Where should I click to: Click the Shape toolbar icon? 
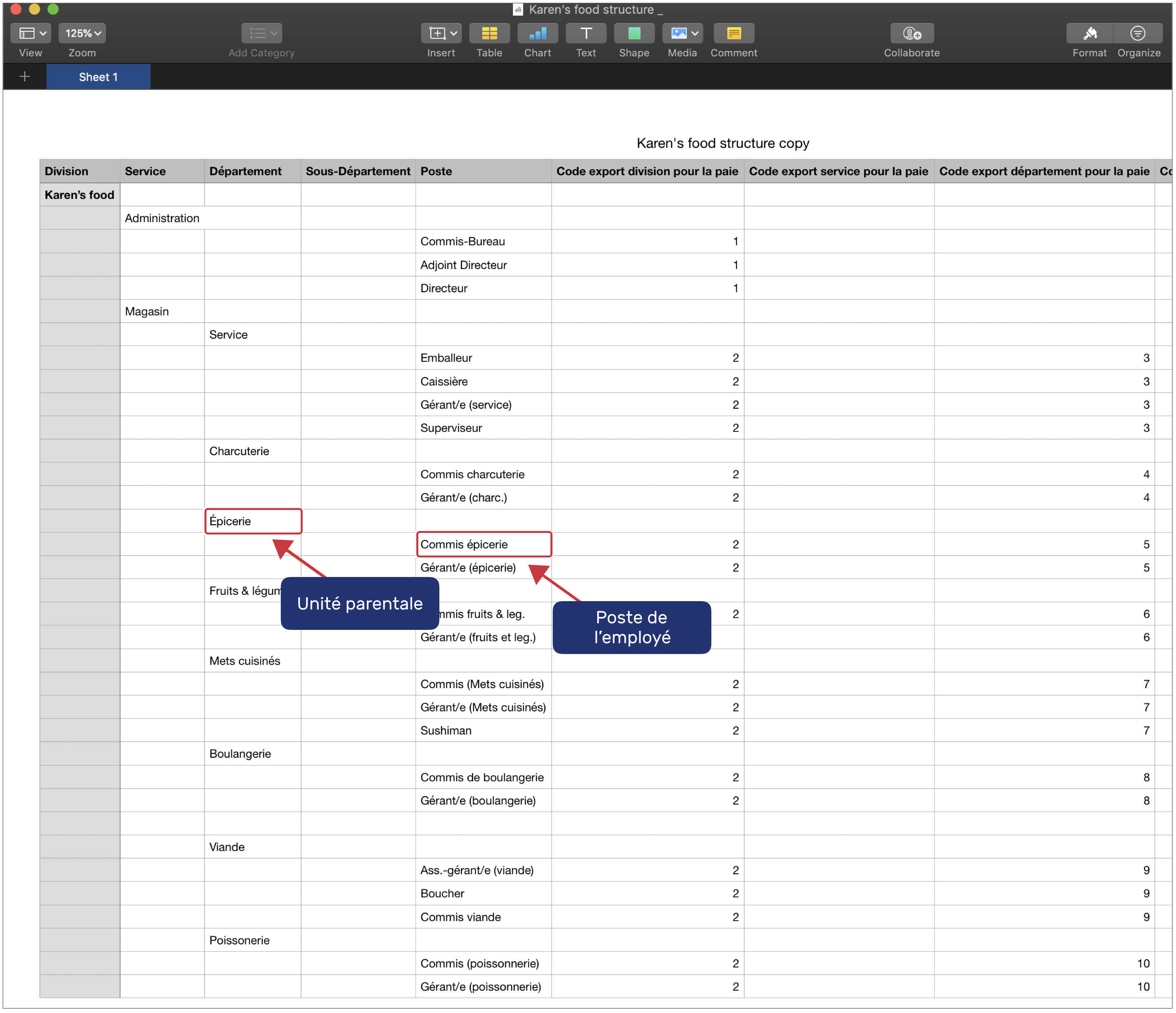tap(634, 33)
